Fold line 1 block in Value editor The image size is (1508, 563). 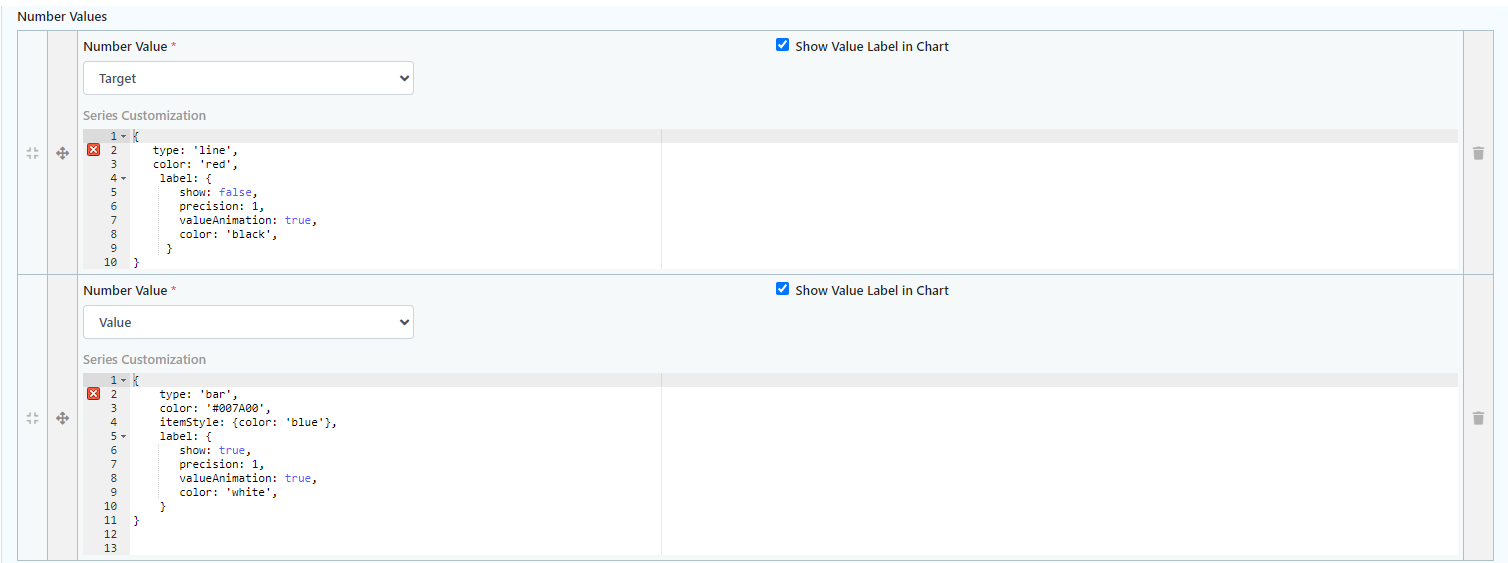124,380
